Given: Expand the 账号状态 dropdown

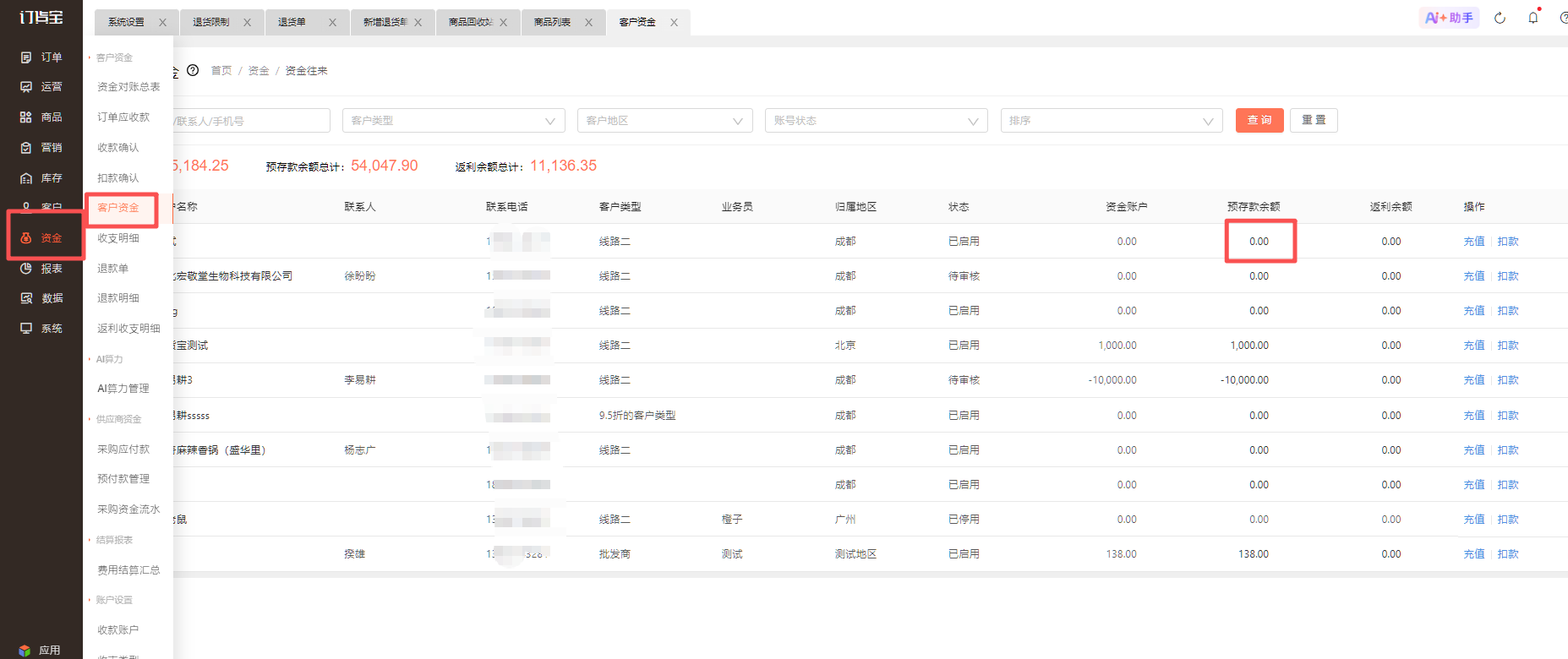Looking at the screenshot, I should click(877, 121).
